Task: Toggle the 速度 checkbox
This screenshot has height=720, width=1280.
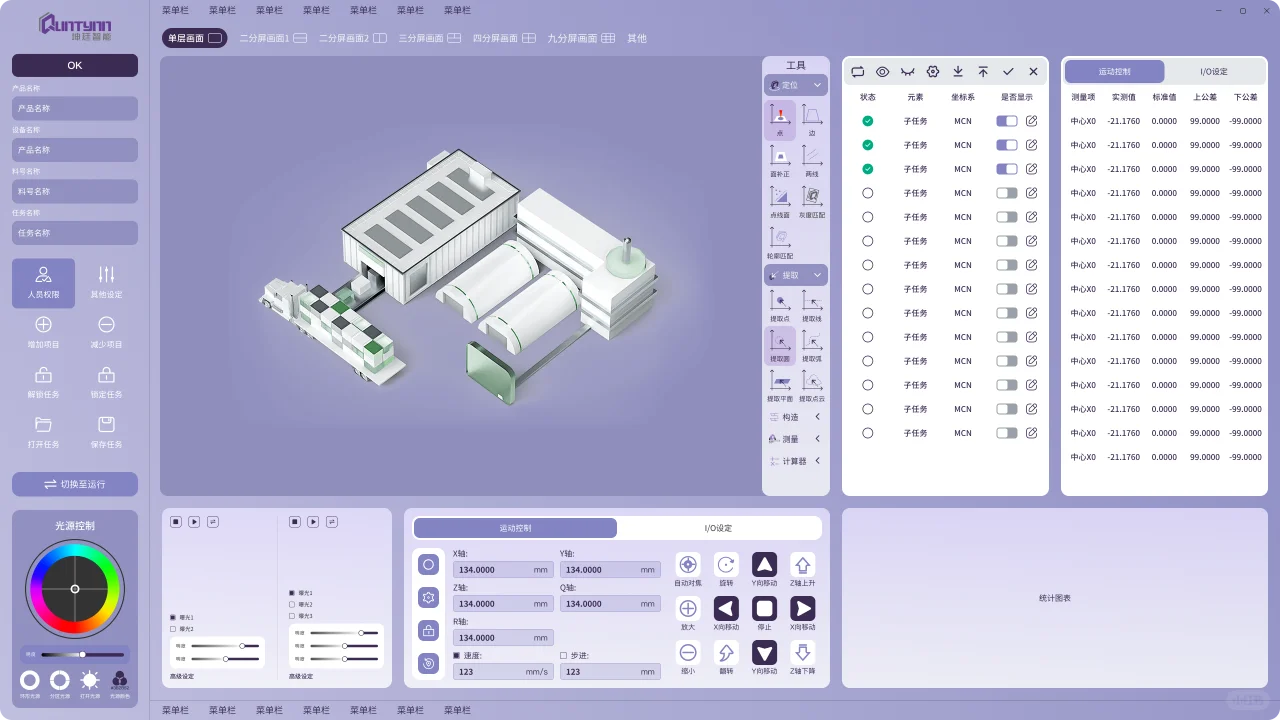Action: pyautogui.click(x=457, y=655)
